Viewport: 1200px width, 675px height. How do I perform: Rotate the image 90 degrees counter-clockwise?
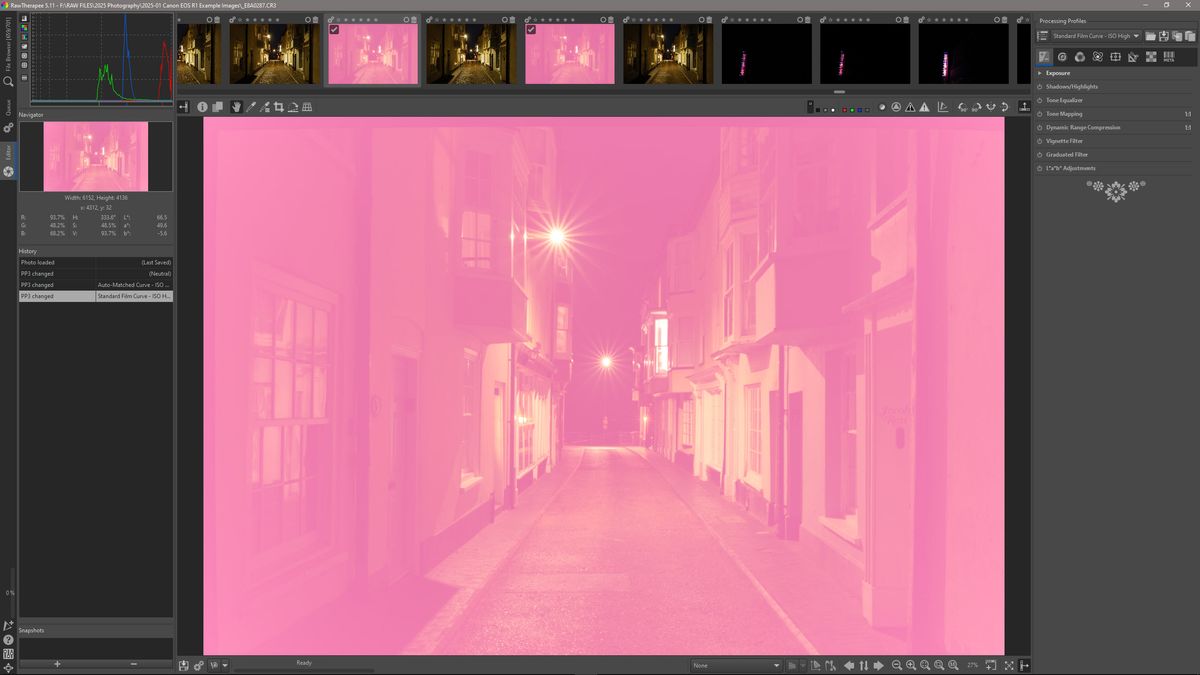pos(961,106)
